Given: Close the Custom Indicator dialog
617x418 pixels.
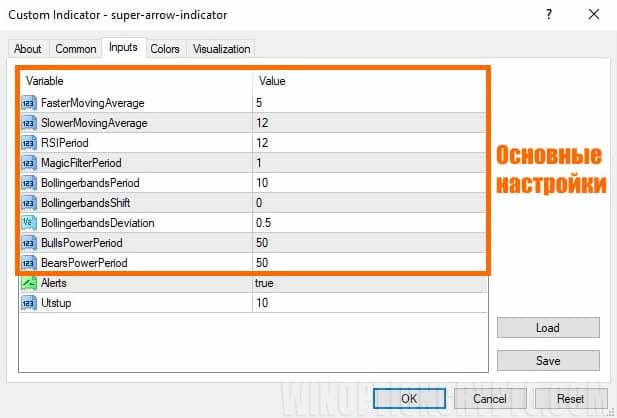Looking at the screenshot, I should coord(595,16).
